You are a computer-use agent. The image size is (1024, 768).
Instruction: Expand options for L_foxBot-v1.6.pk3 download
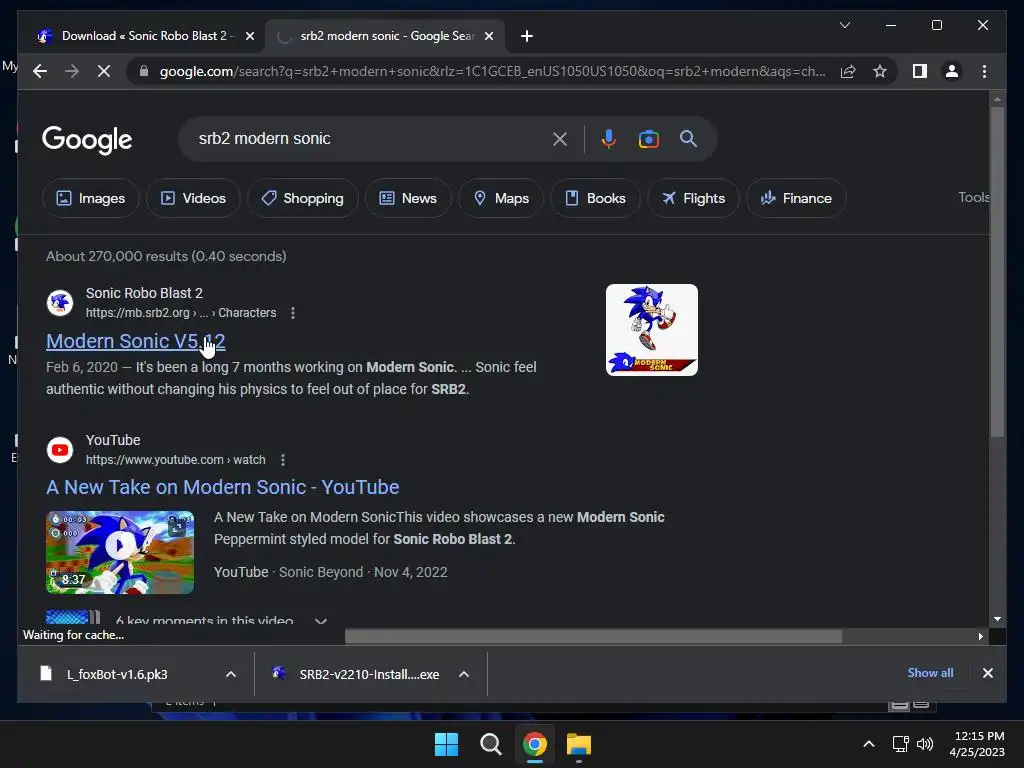(231, 674)
